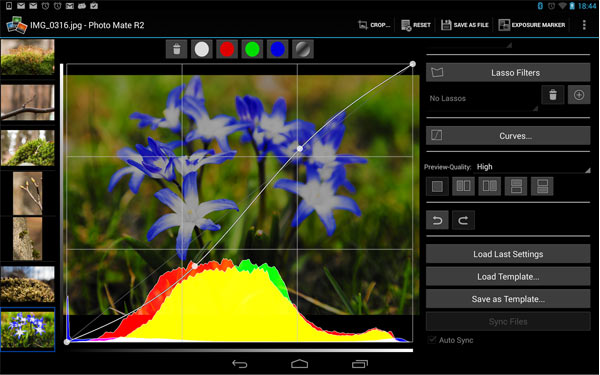Toggle the Exposure Marker
Image resolution: width=600 pixels, height=375 pixels.
coord(532,25)
